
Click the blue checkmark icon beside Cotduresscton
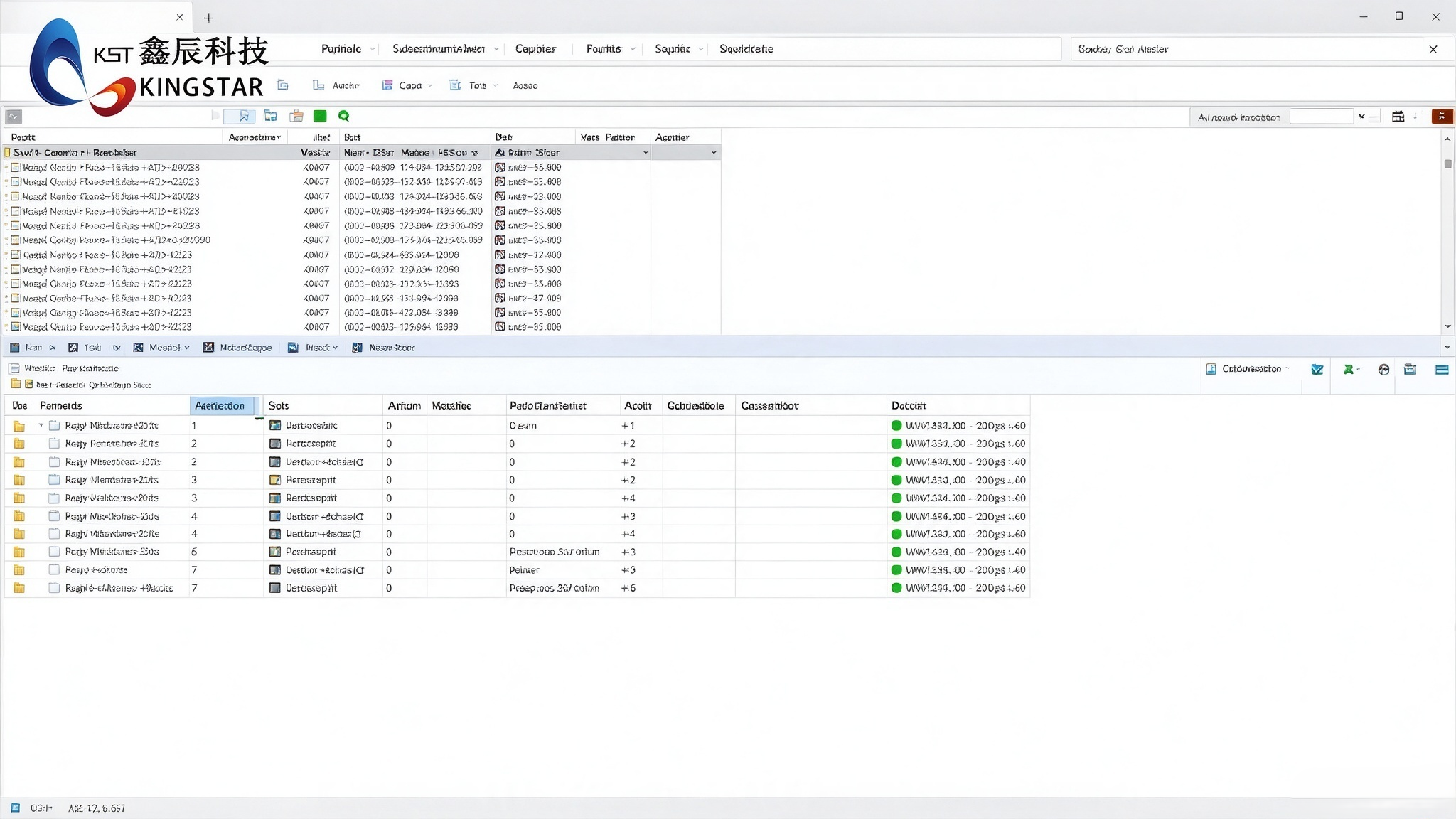(1317, 369)
